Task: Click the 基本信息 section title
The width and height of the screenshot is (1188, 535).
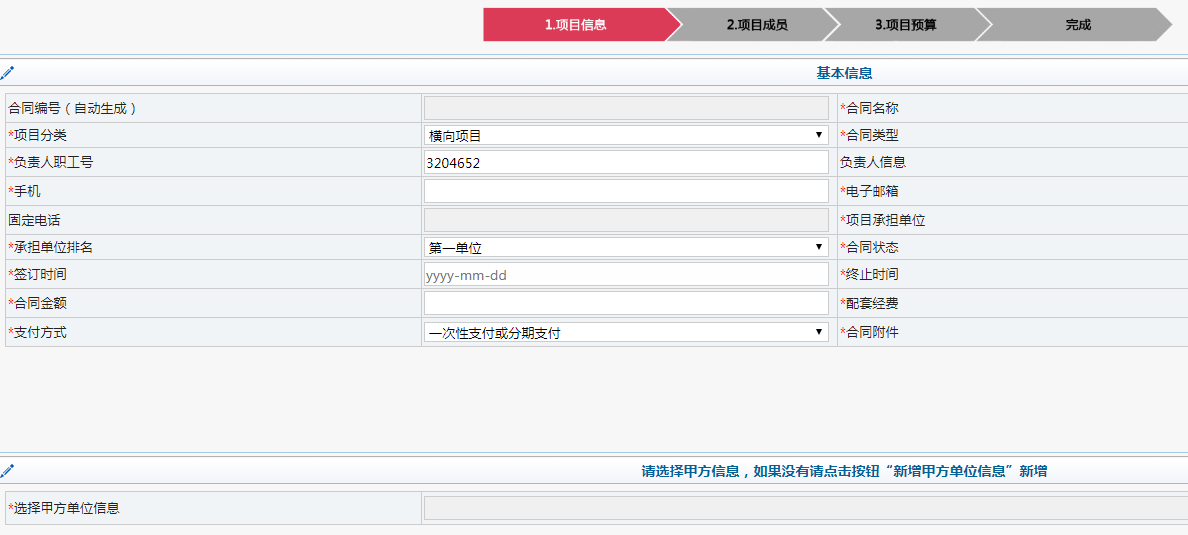Action: (x=844, y=73)
